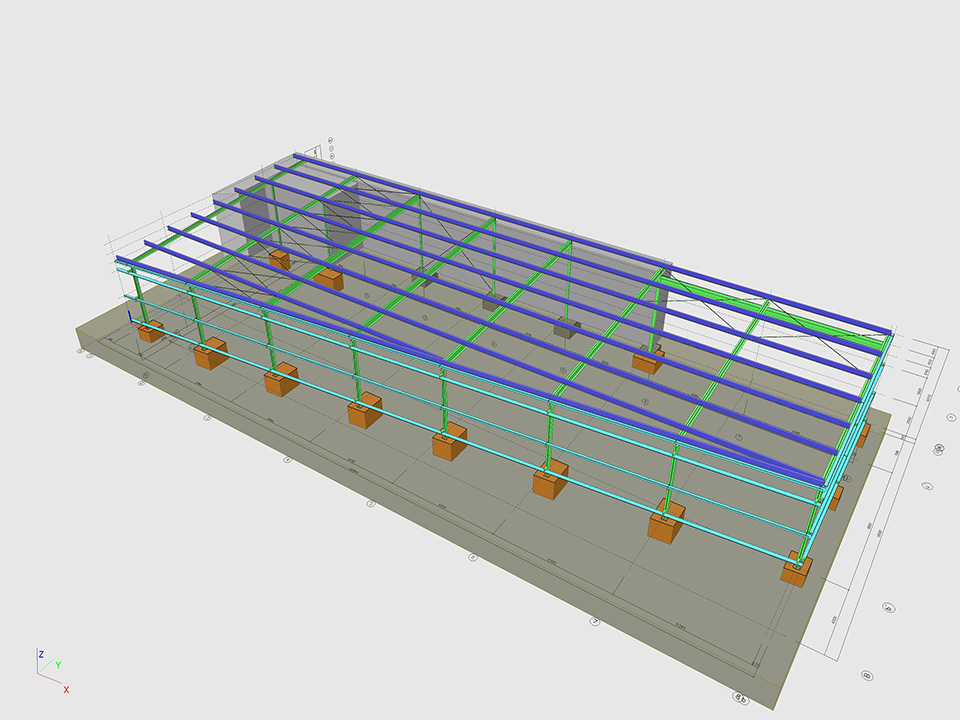Select the leftmost orange footing in front row
The height and width of the screenshot is (720, 960).
[x=151, y=331]
